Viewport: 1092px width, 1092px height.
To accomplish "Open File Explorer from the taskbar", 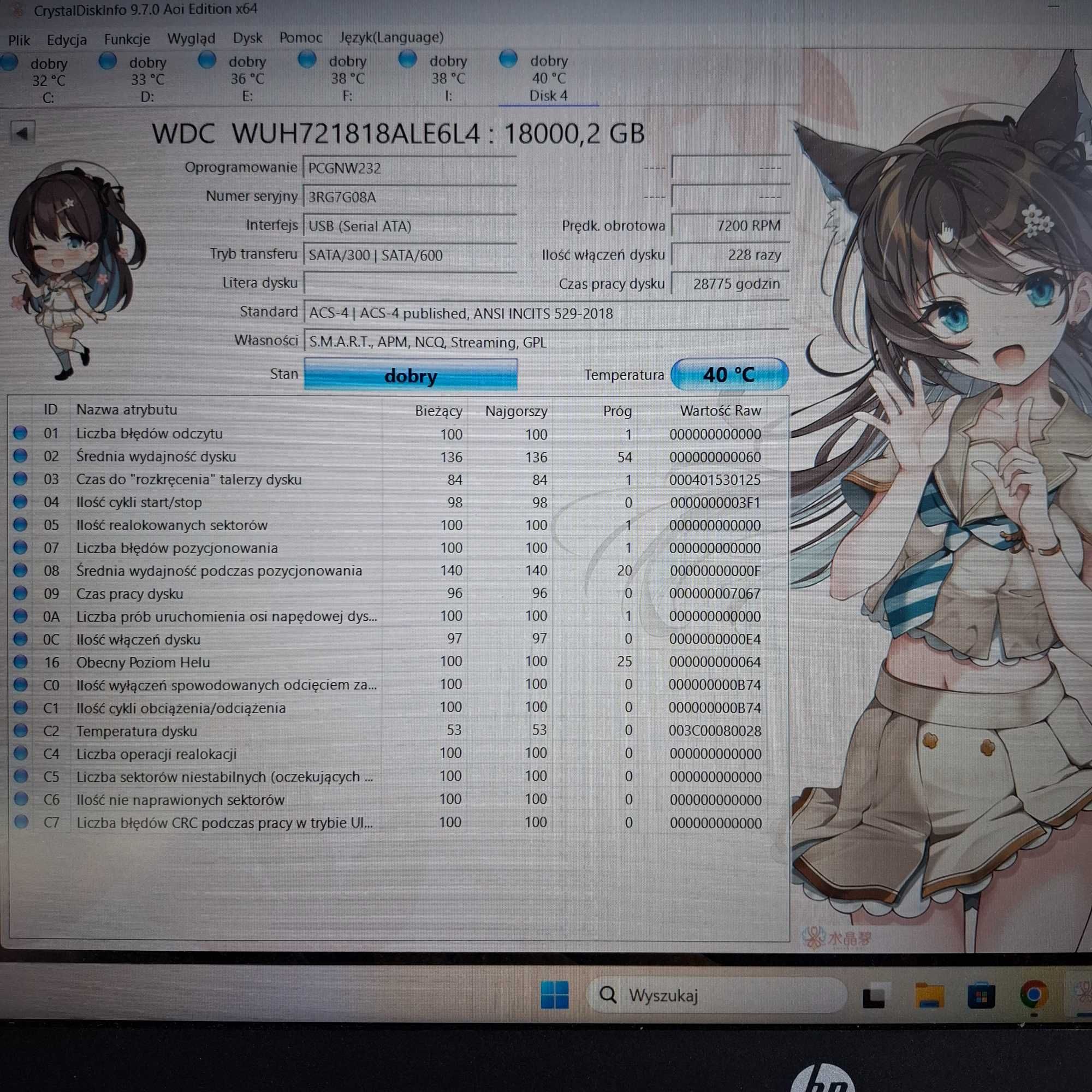I will click(929, 995).
